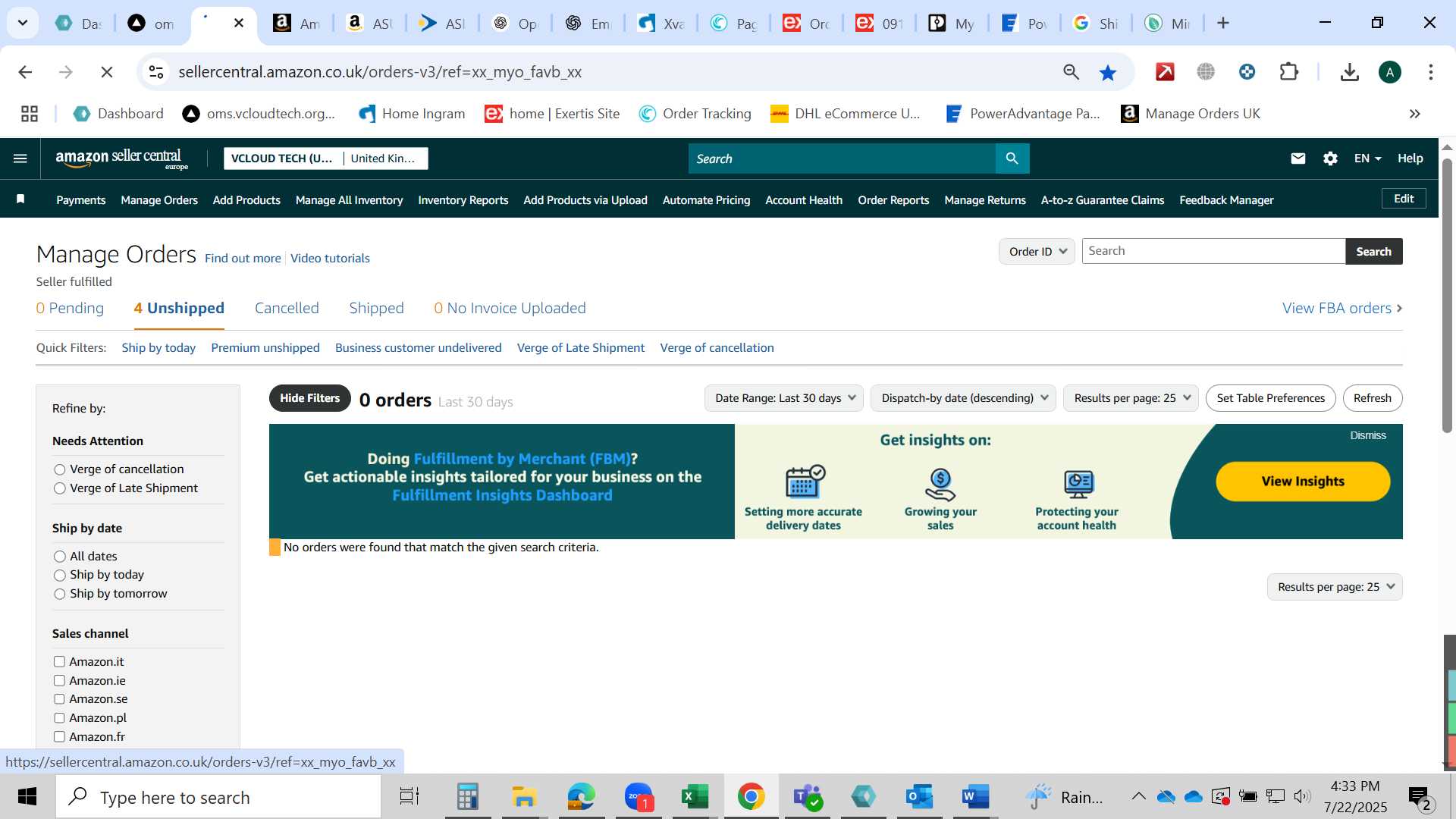Open the Dispatch-by date sort dropdown
1456x819 pixels.
(x=963, y=398)
